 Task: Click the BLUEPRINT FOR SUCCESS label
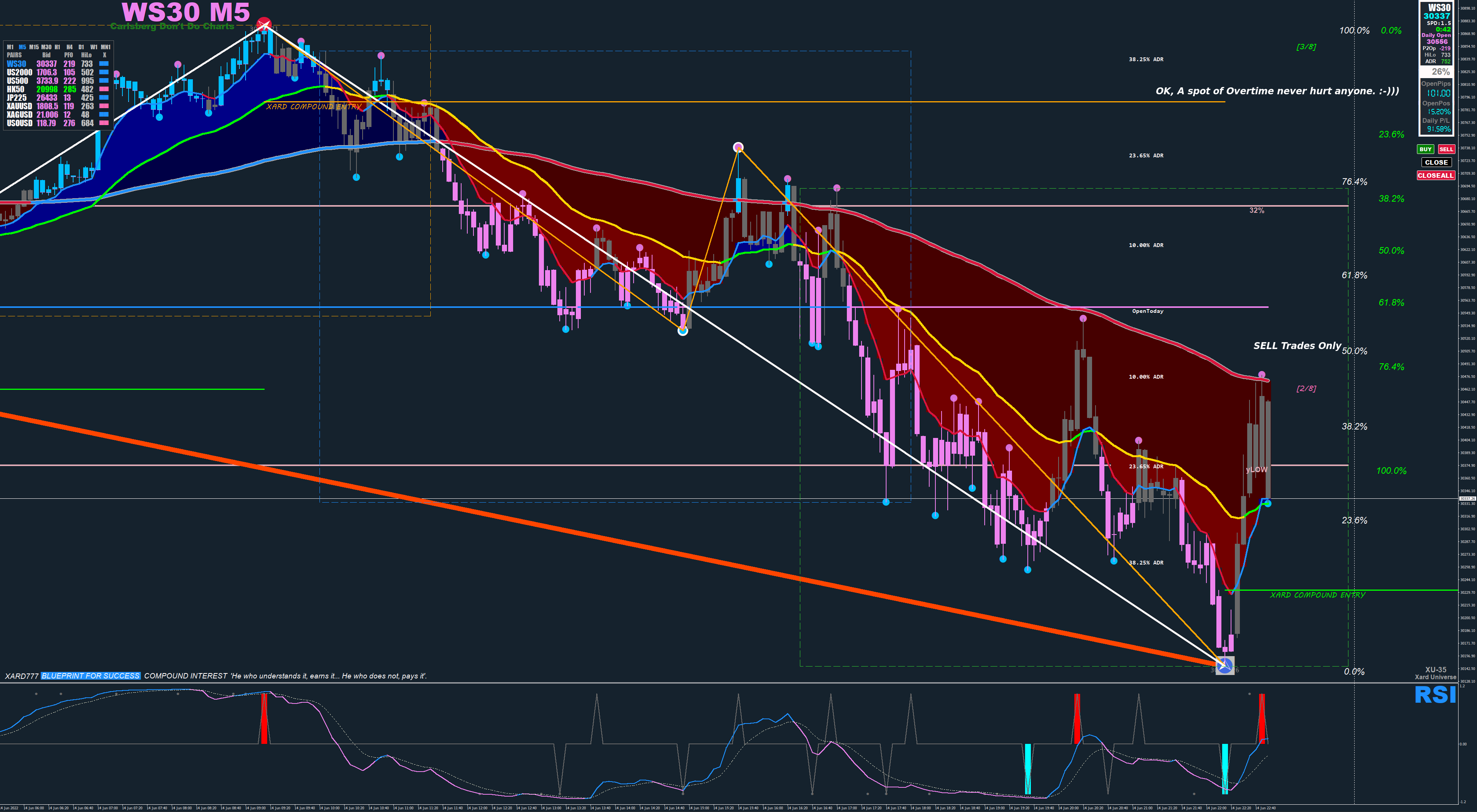pos(90,676)
